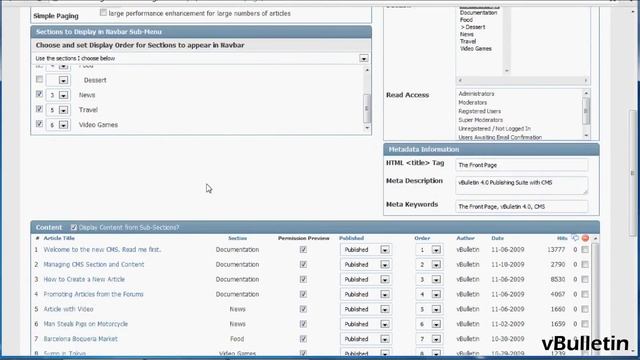Screen dimensions: 640x360
Task: Sort content by the Date column header
Action: 498,238
